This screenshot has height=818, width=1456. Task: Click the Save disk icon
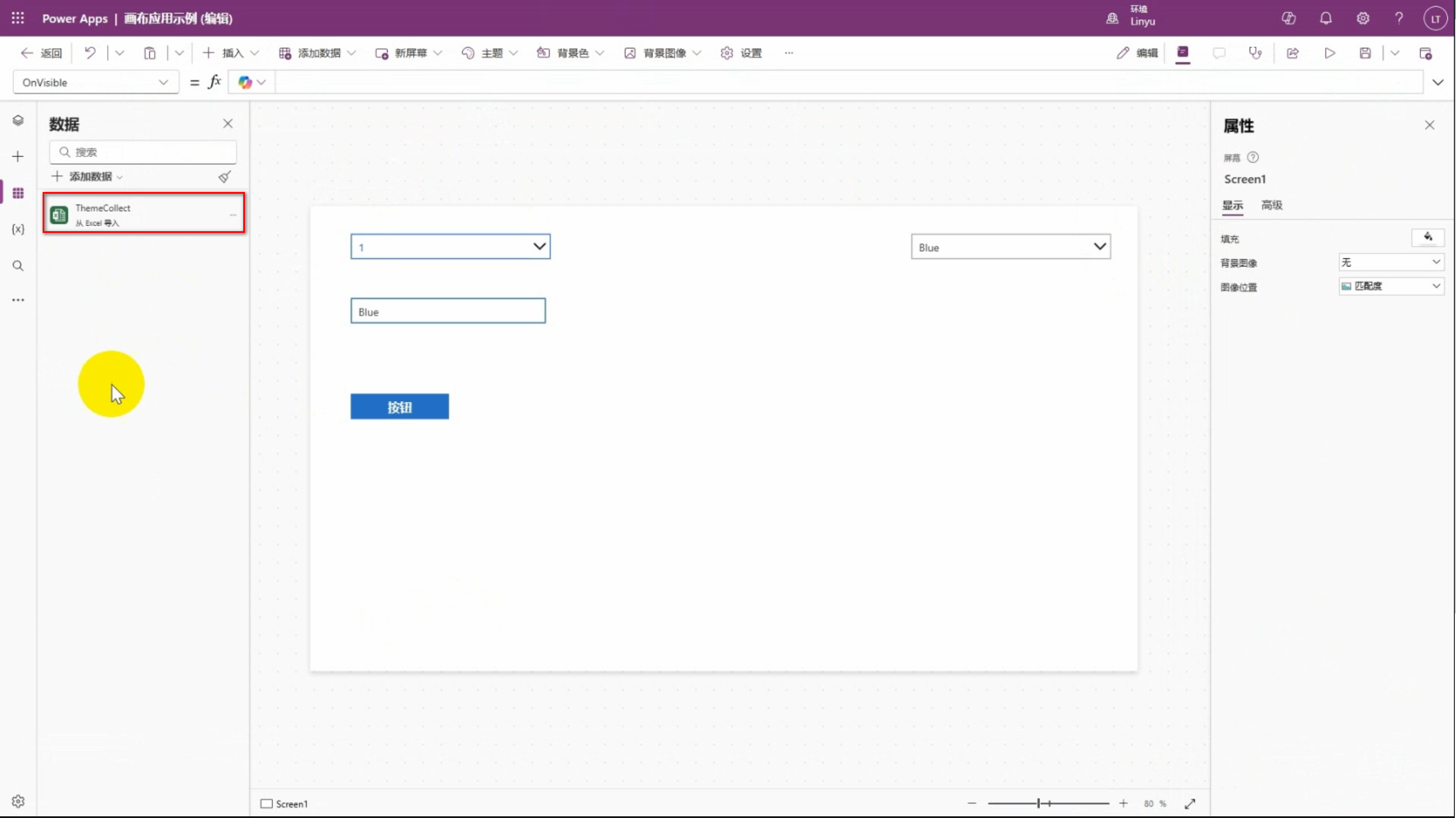(1365, 53)
